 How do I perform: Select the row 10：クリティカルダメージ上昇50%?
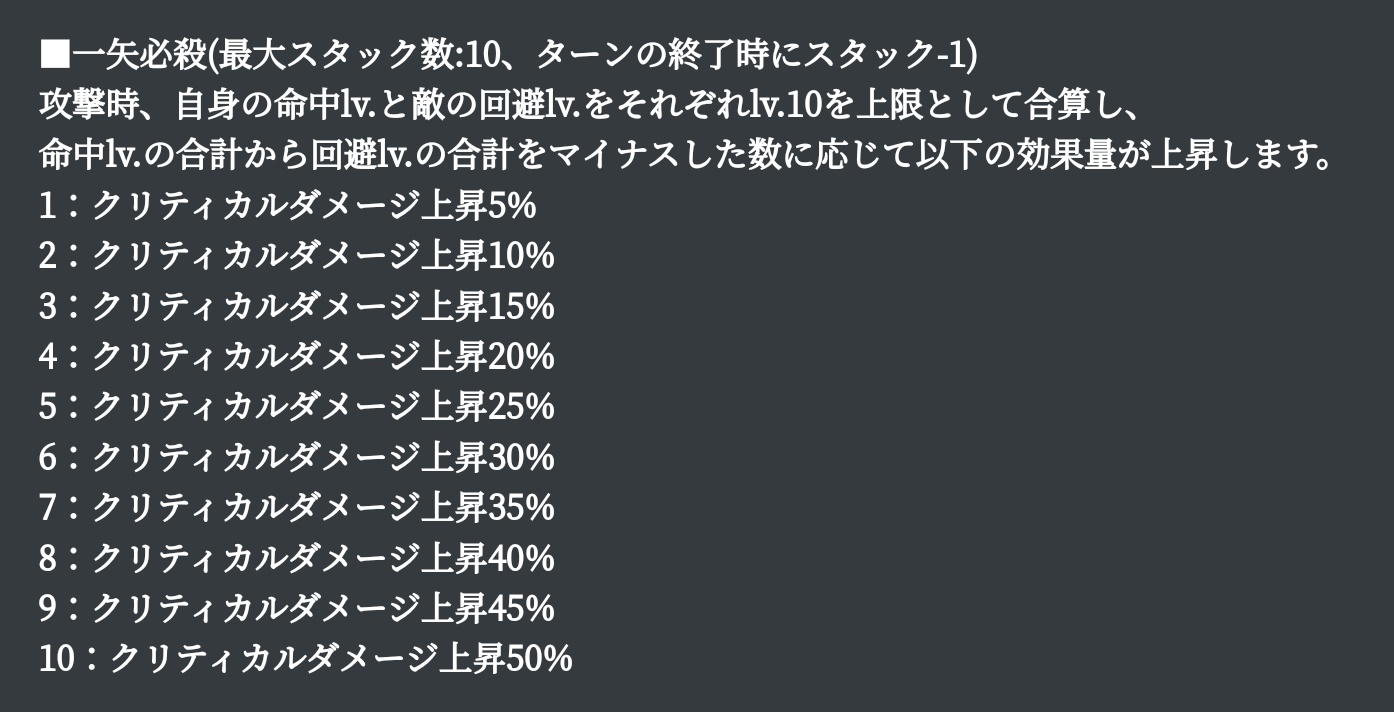point(305,658)
